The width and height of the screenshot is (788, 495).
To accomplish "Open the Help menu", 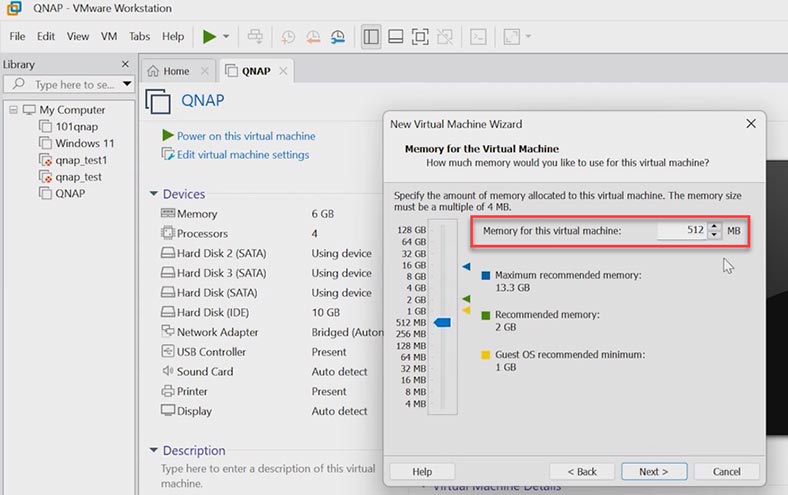I will coord(173,36).
